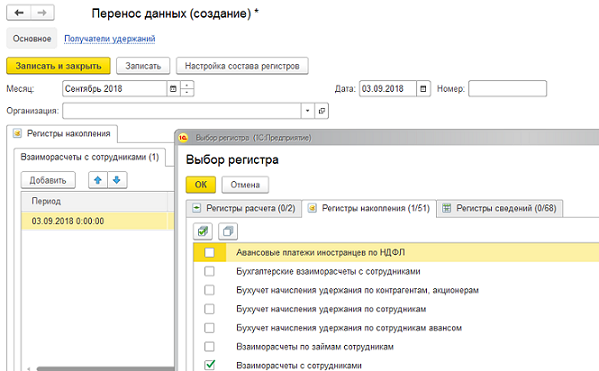
Task: Open Получатели удержаний link
Action: [110, 39]
